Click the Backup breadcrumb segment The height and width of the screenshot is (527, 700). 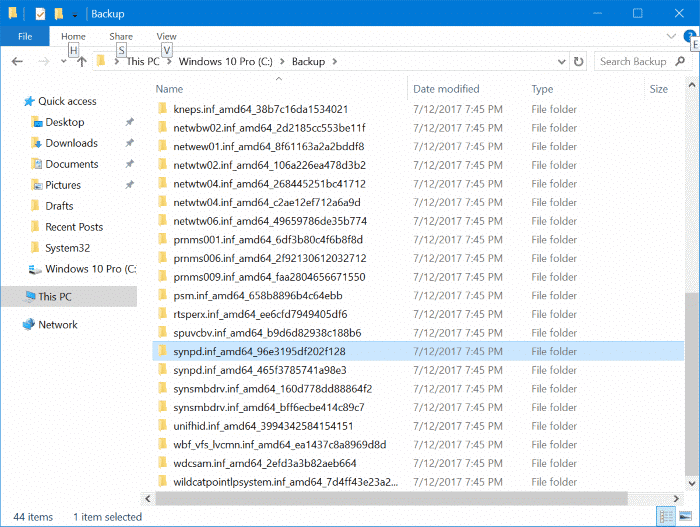tap(308, 61)
